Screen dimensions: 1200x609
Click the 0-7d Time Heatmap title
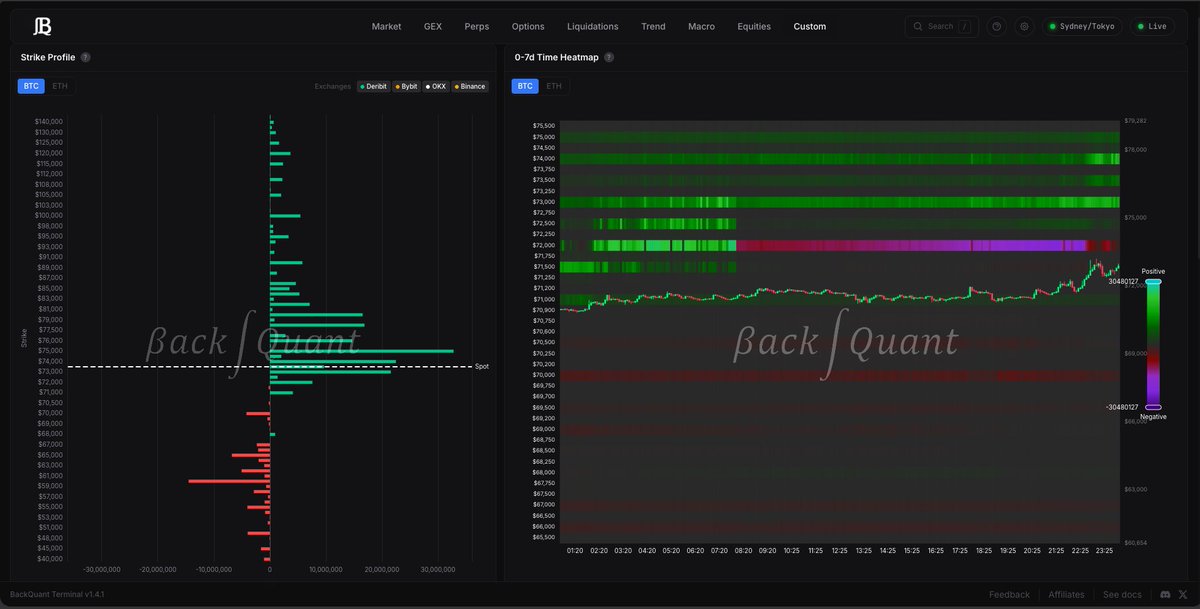tap(556, 57)
